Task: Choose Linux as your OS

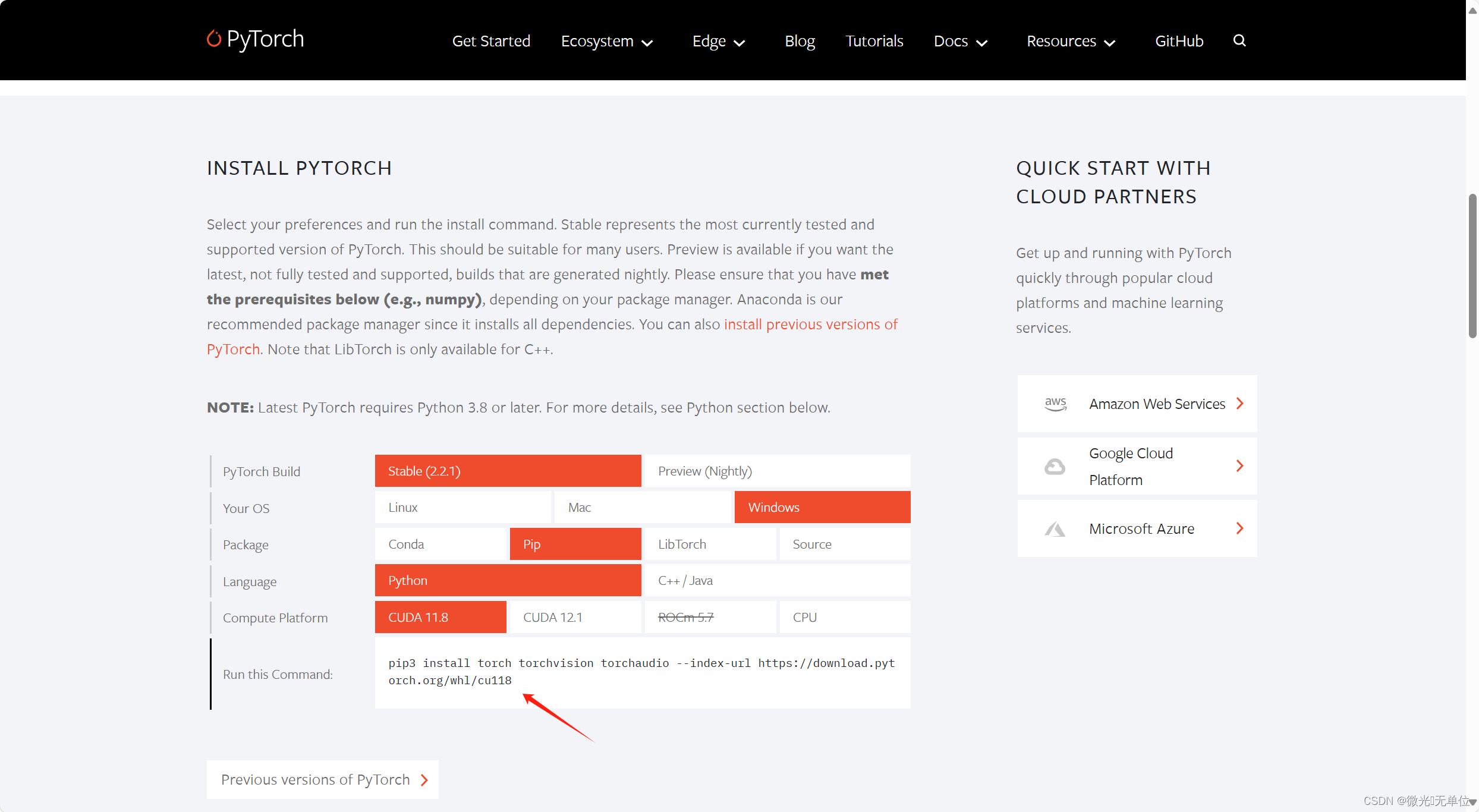Action: (x=462, y=508)
